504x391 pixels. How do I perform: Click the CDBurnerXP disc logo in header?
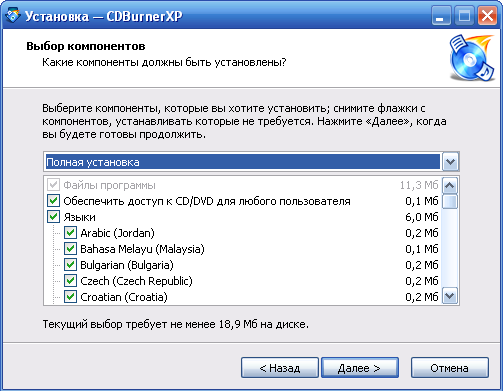click(472, 58)
